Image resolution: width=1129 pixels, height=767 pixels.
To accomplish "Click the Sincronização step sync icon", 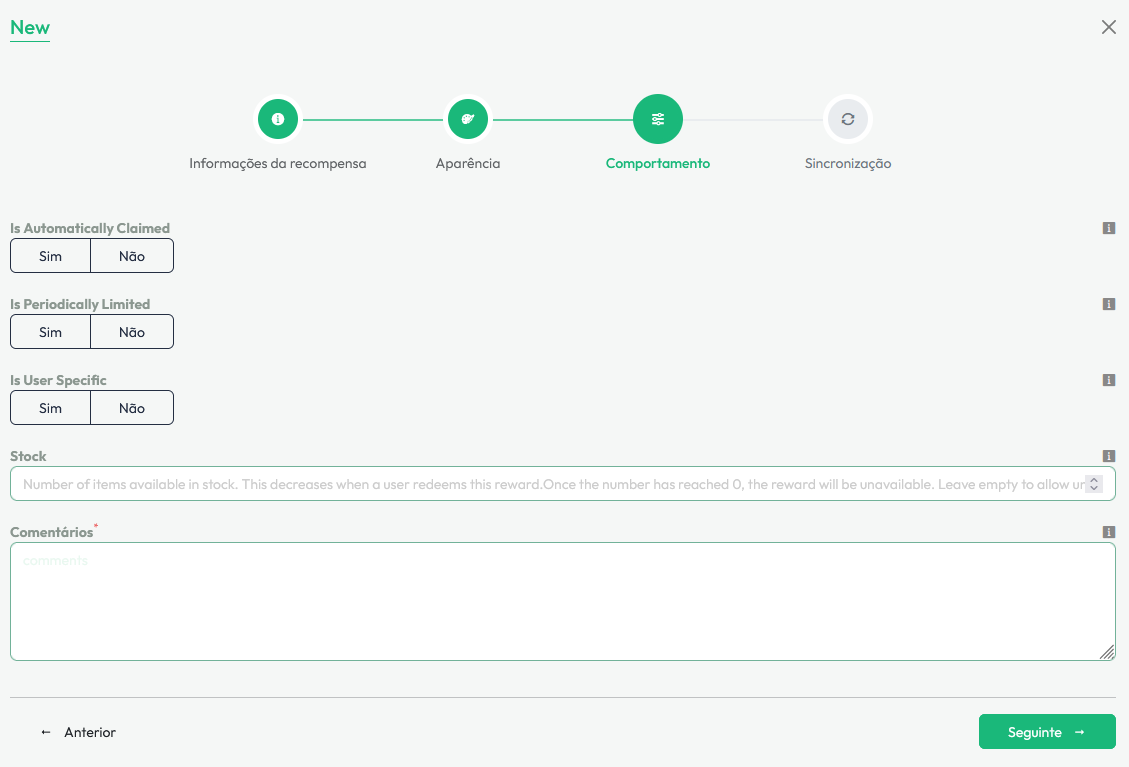I will click(x=847, y=119).
